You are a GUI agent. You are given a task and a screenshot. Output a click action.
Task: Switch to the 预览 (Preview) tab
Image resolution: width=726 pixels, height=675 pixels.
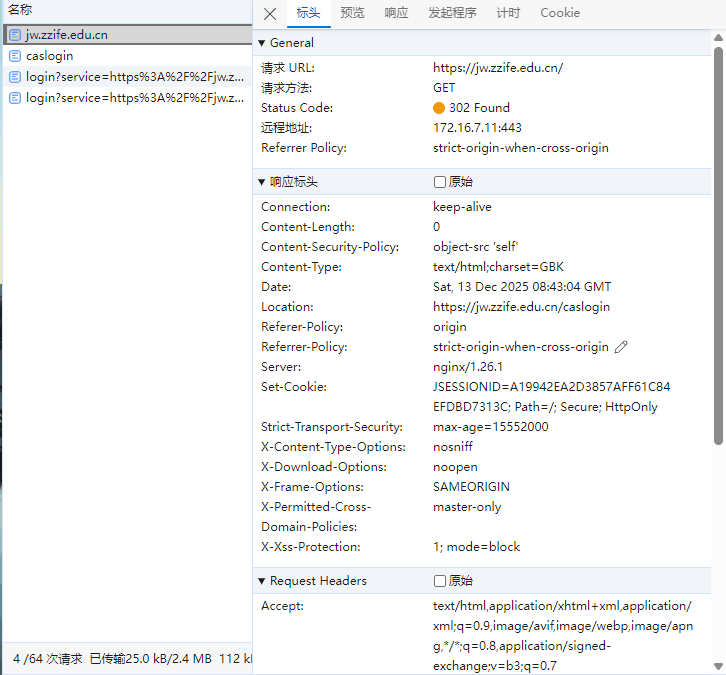pyautogui.click(x=352, y=13)
